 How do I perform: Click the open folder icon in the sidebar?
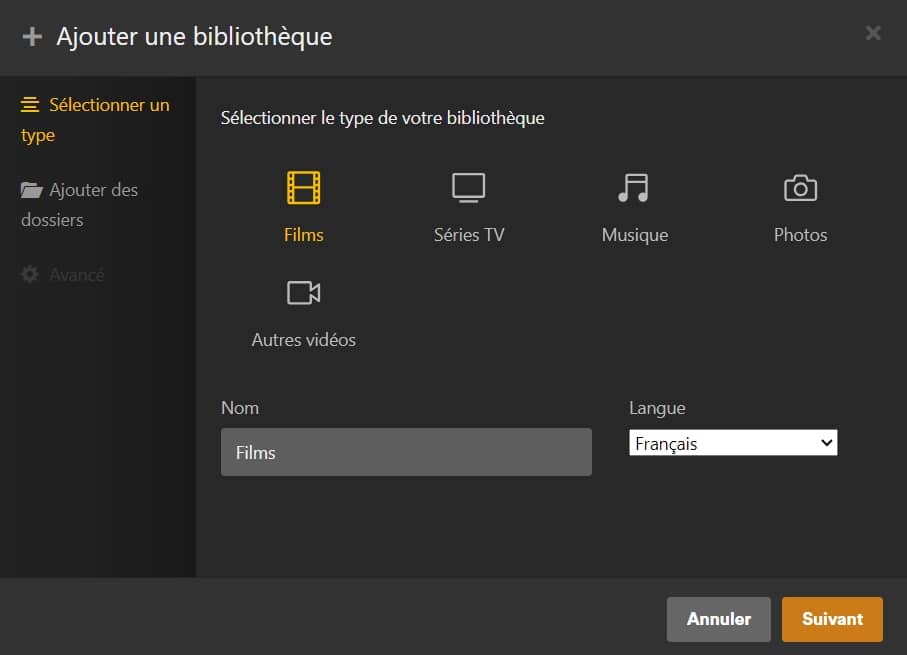[x=32, y=190]
